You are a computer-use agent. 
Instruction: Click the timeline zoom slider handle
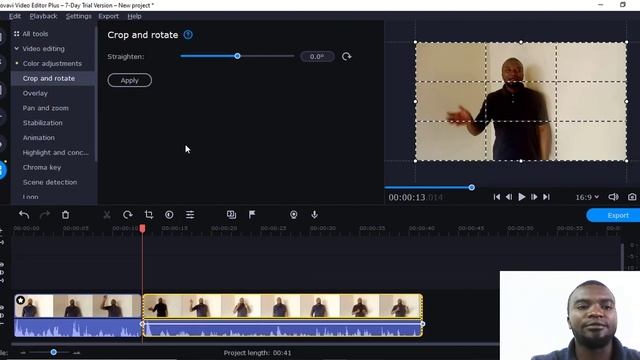pyautogui.click(x=53, y=352)
